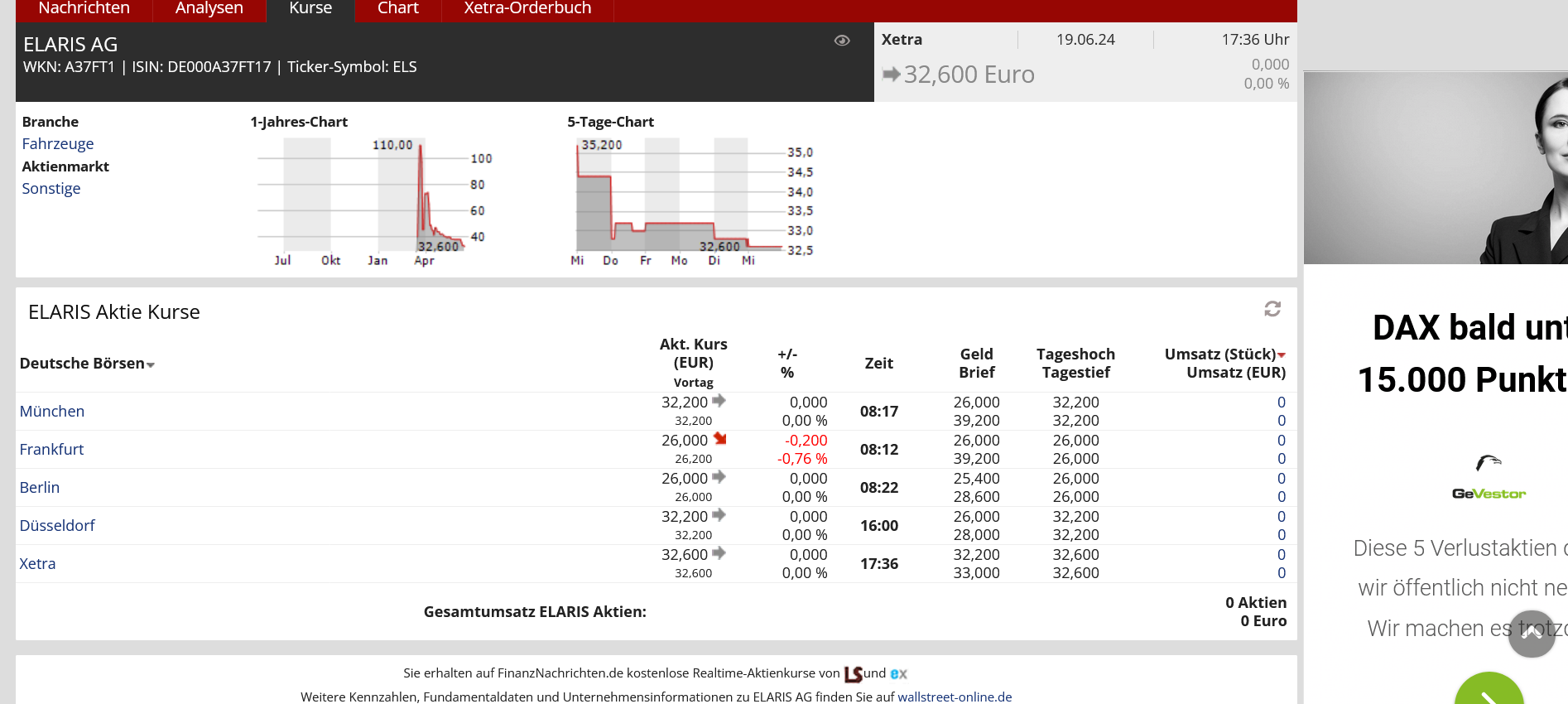Open the wallstreet-online.de link

pos(955,697)
